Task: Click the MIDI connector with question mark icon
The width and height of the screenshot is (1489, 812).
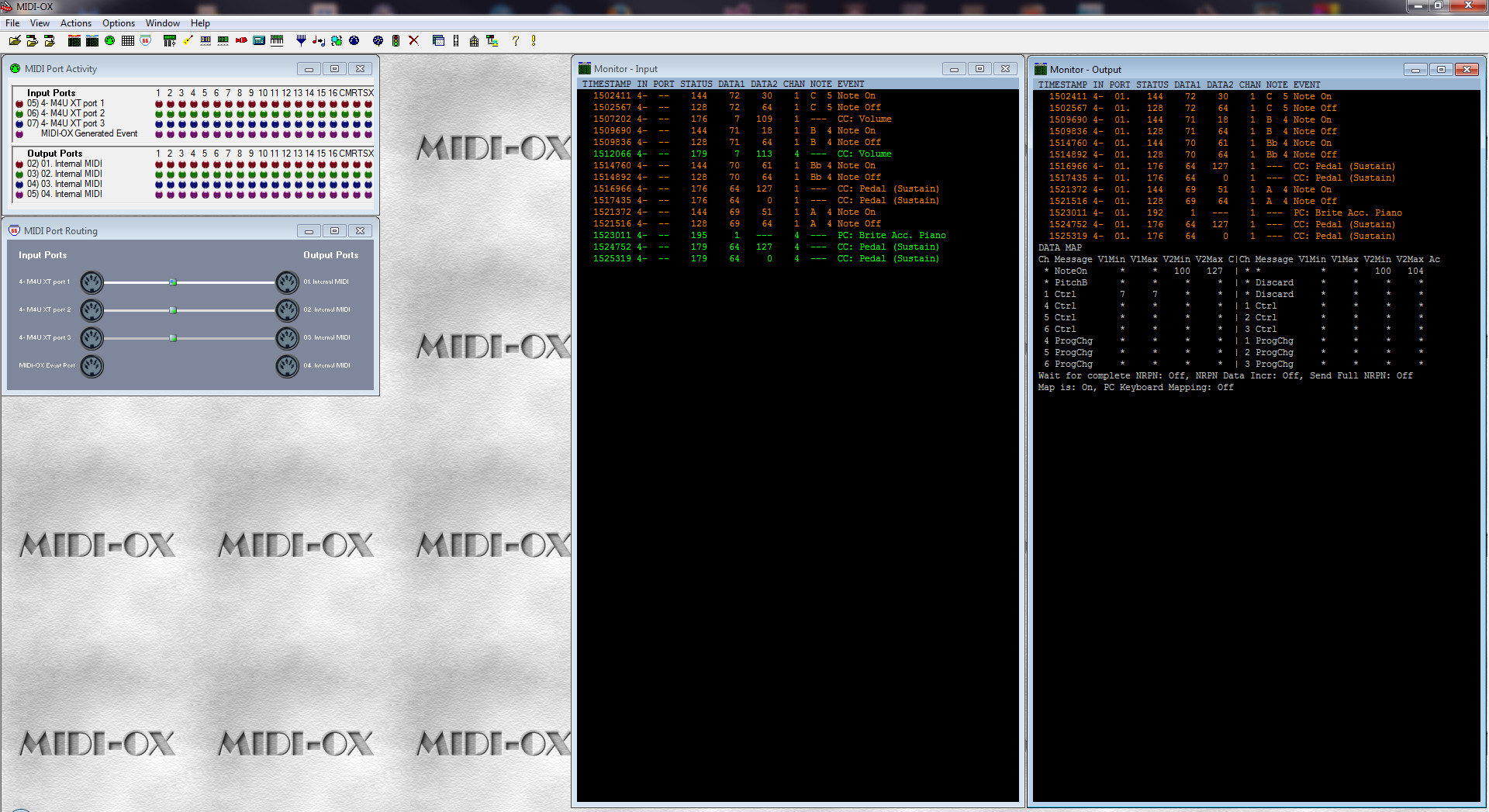Action: (378, 40)
